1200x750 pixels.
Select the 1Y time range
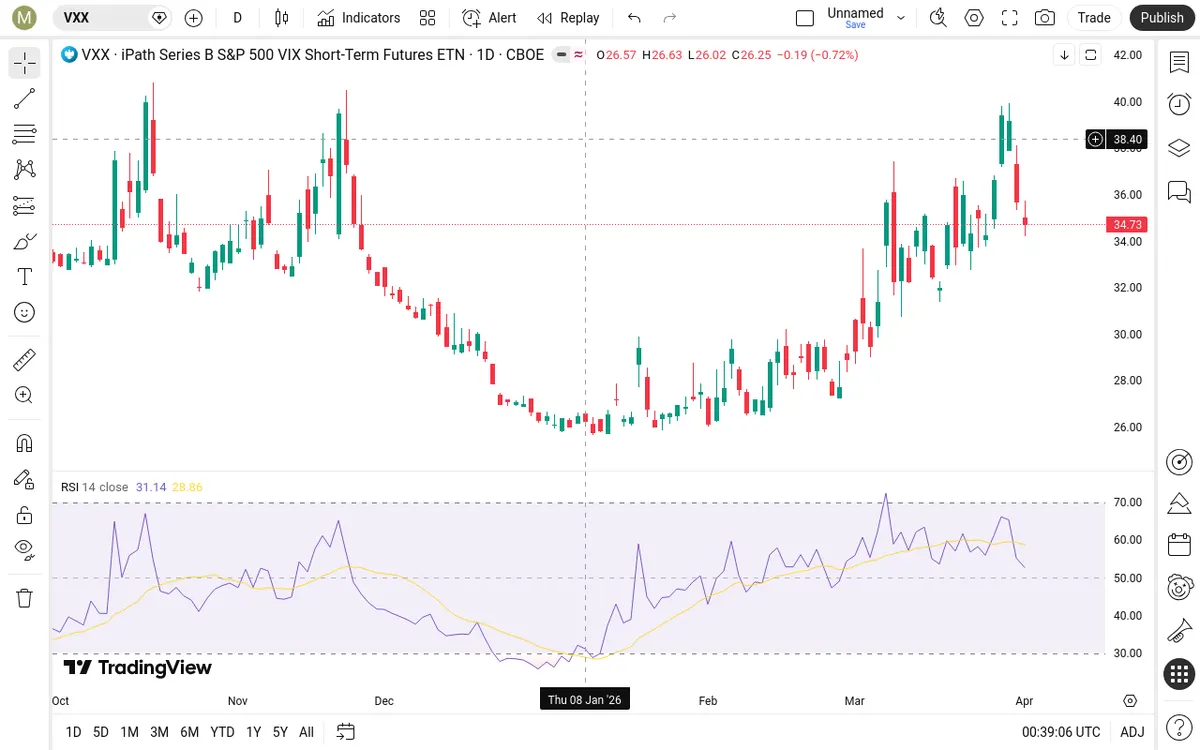(x=254, y=732)
